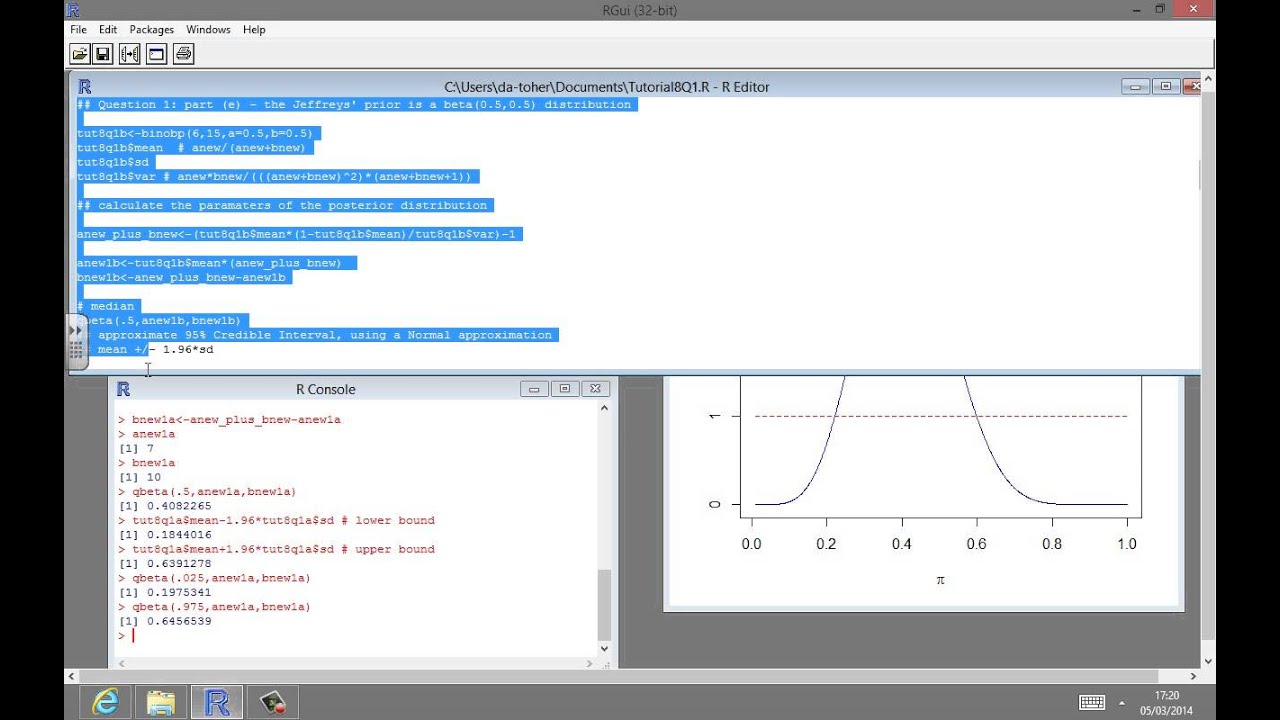The width and height of the screenshot is (1280, 720).
Task: Click the RGui horizontal scroll right arrow
Action: point(1194,676)
